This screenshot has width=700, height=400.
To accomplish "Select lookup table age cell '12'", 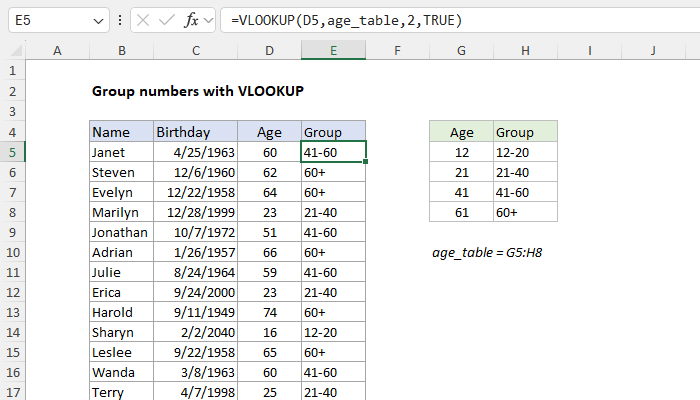I will (x=461, y=152).
